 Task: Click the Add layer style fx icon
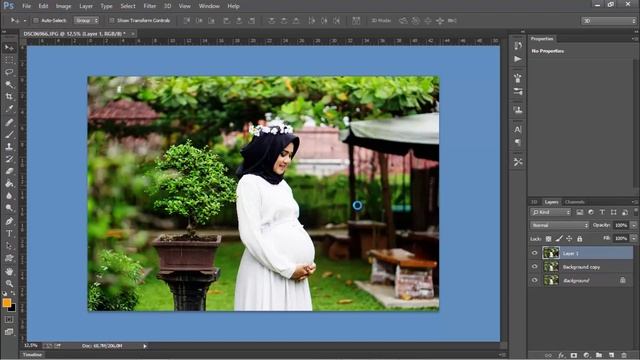561,356
